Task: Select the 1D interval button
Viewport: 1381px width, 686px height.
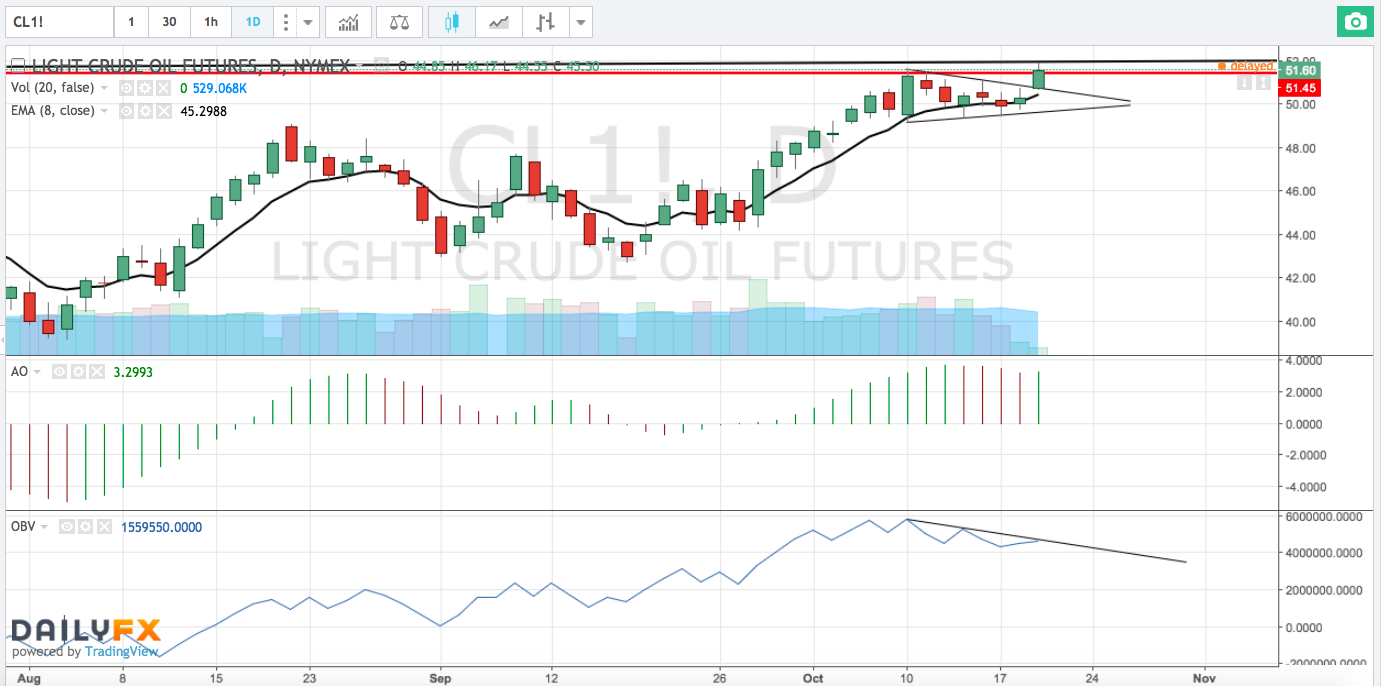Action: (x=251, y=22)
